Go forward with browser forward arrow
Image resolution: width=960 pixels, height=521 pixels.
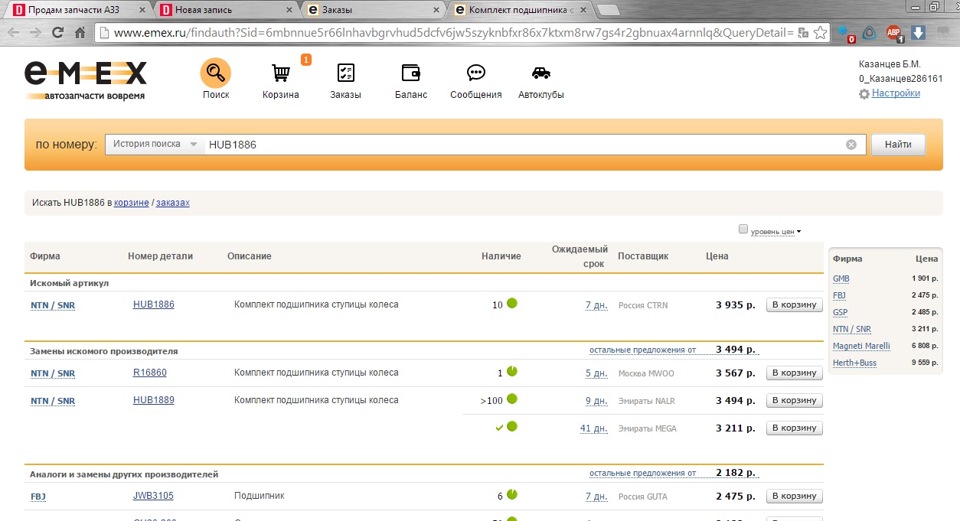(x=36, y=32)
